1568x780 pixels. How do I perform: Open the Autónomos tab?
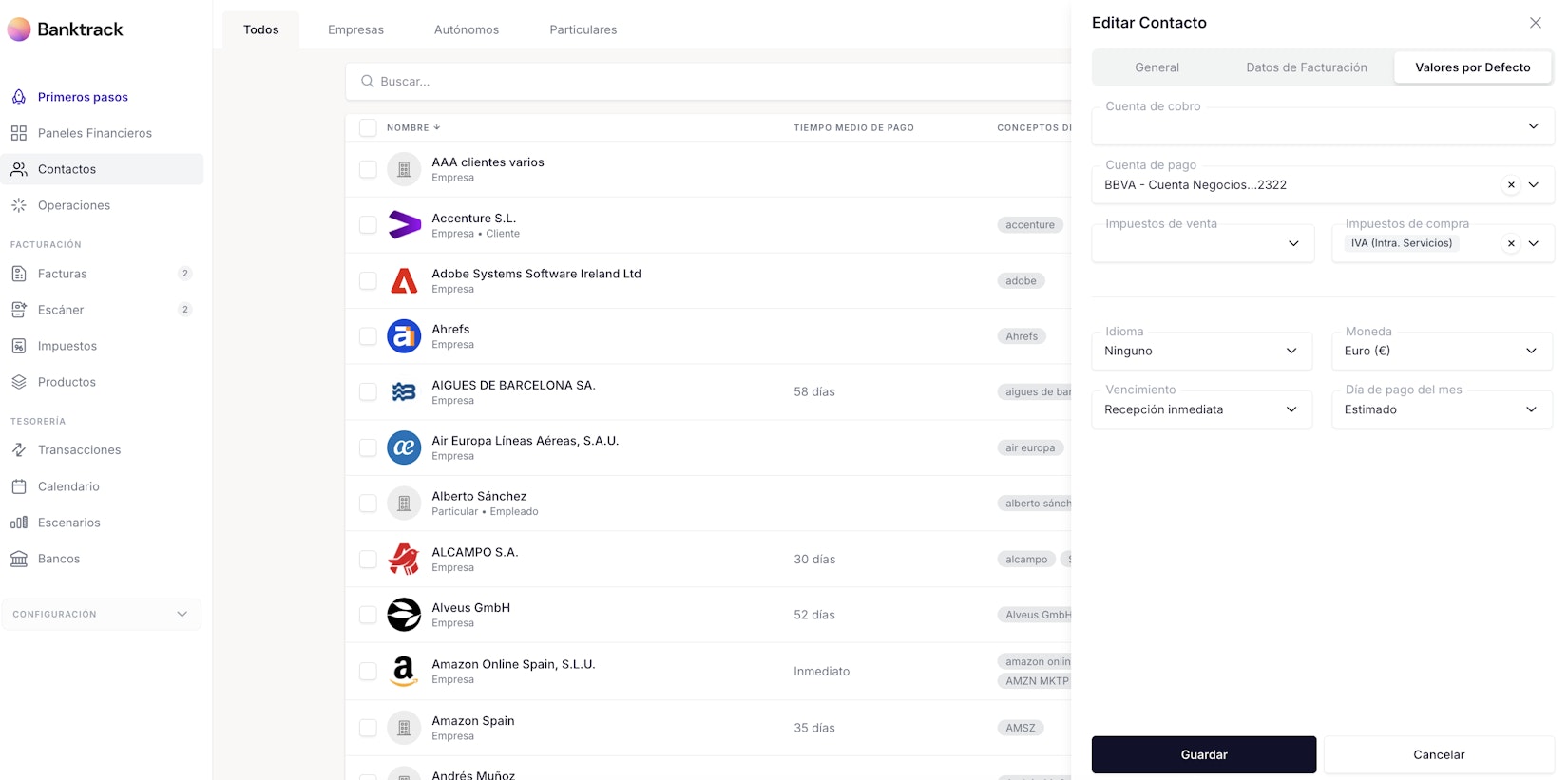(x=466, y=29)
